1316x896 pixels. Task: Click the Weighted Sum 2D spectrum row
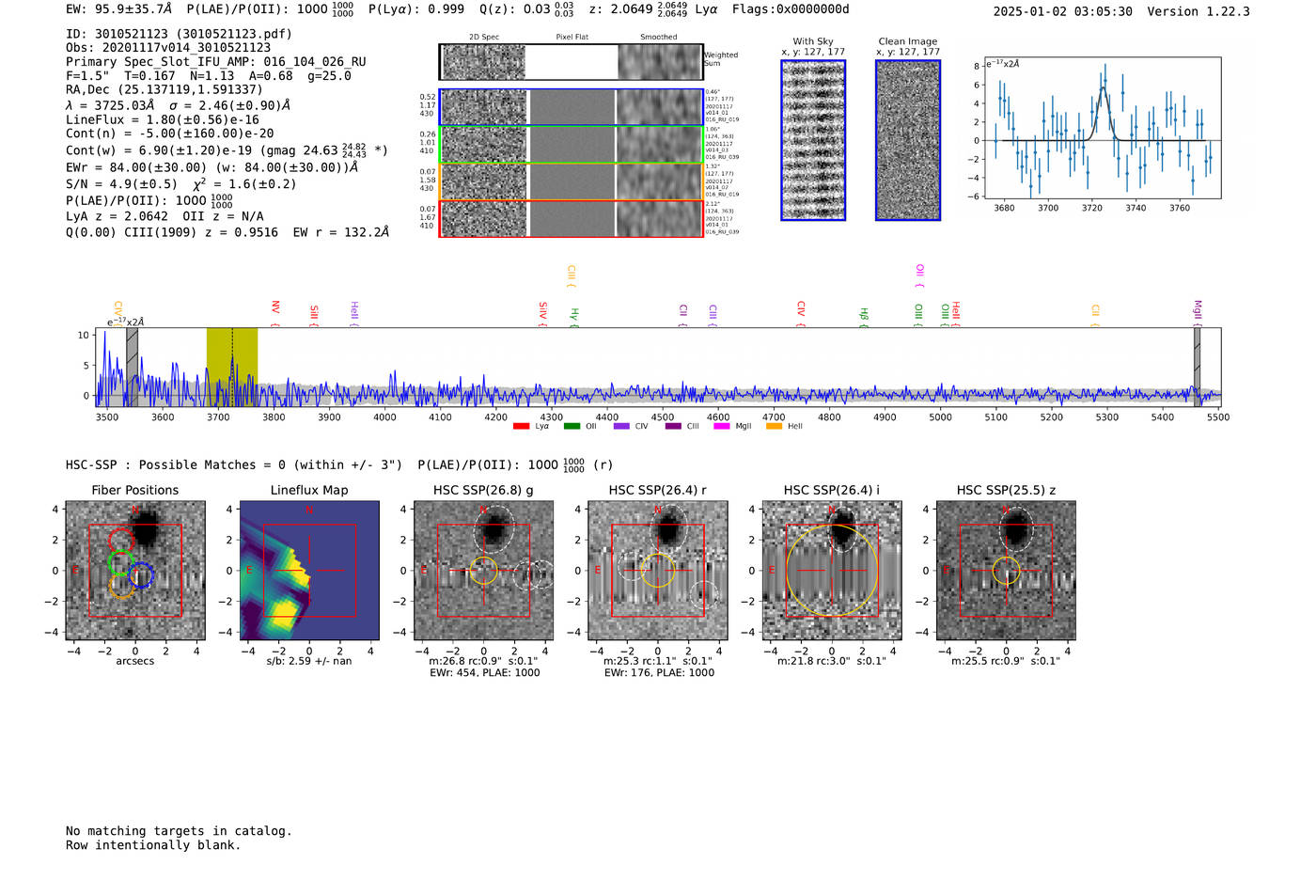(x=571, y=62)
